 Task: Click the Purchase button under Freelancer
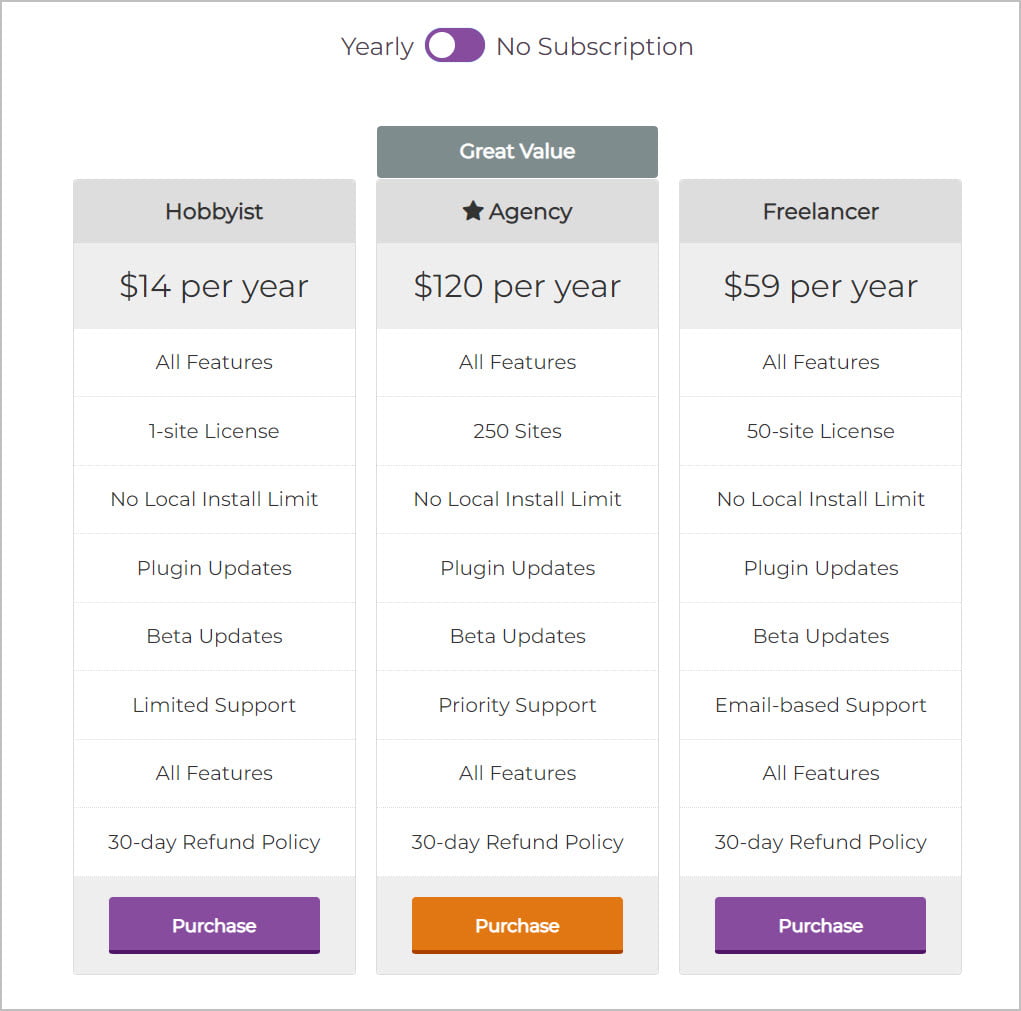click(819, 925)
